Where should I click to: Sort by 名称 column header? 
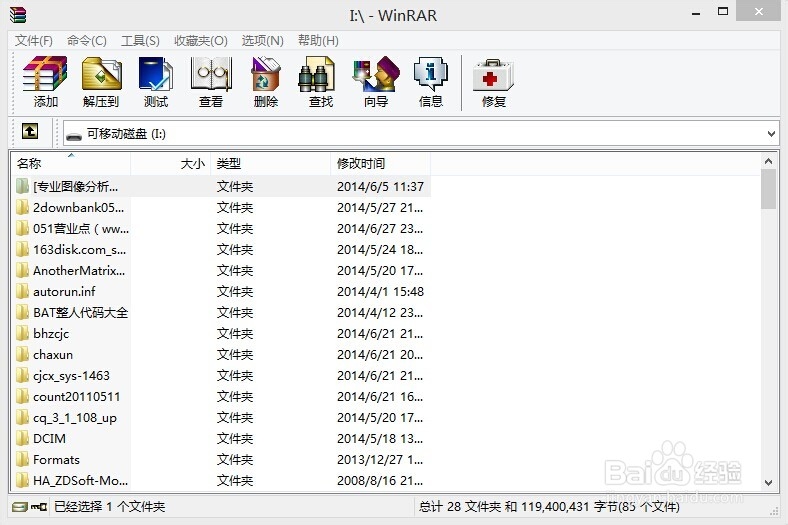[x=70, y=163]
